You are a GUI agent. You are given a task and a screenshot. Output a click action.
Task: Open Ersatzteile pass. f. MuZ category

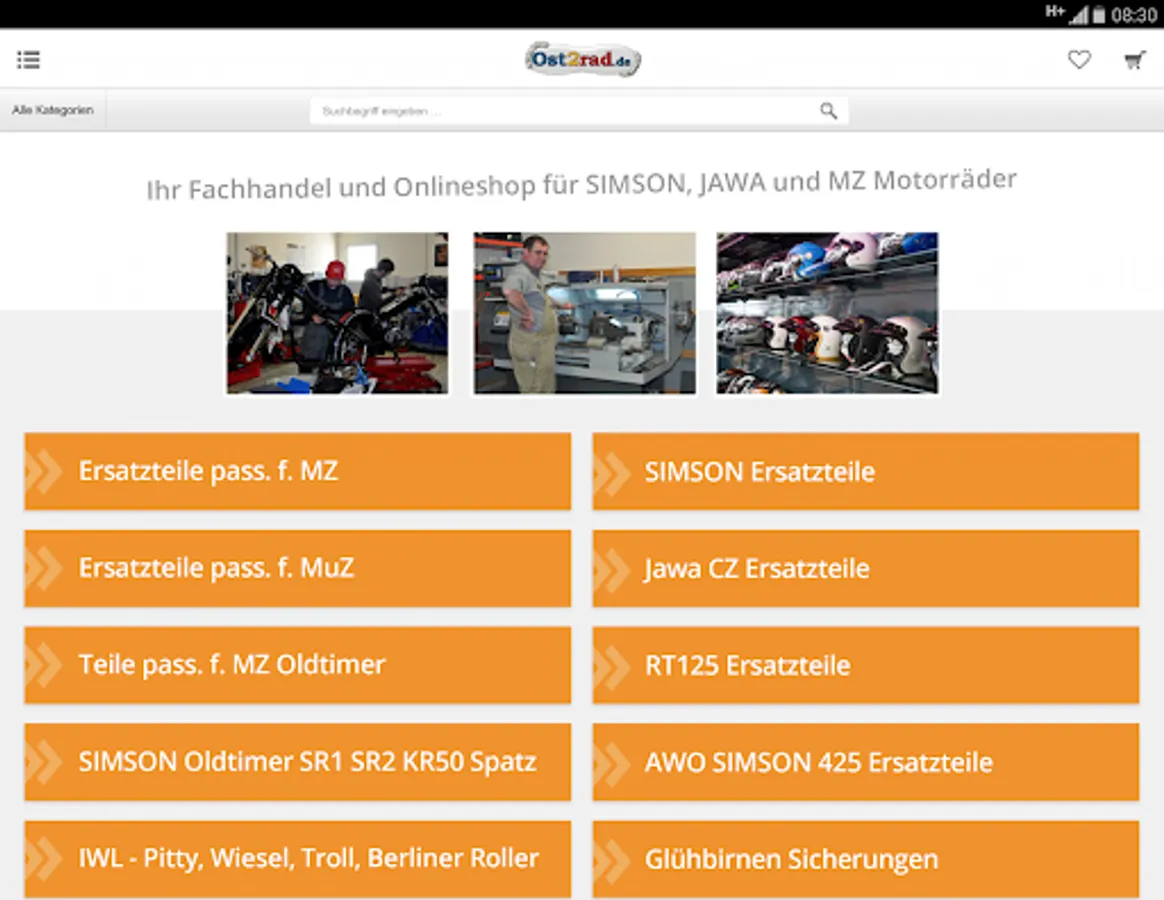tap(298, 568)
